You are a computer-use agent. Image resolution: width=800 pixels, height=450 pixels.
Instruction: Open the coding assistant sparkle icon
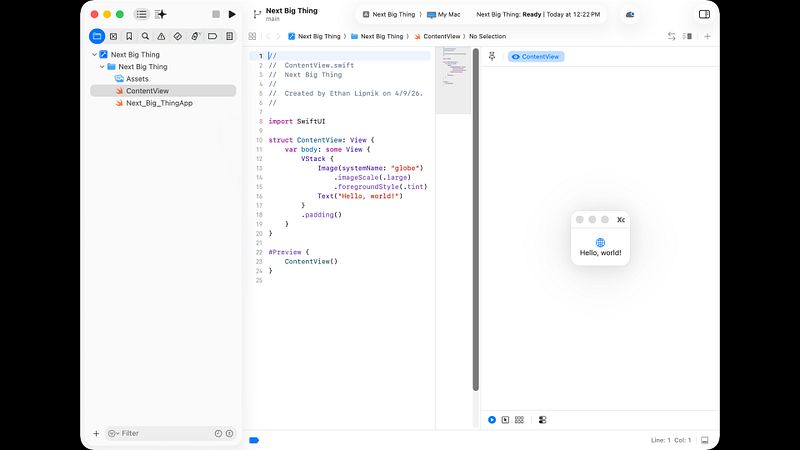161,14
